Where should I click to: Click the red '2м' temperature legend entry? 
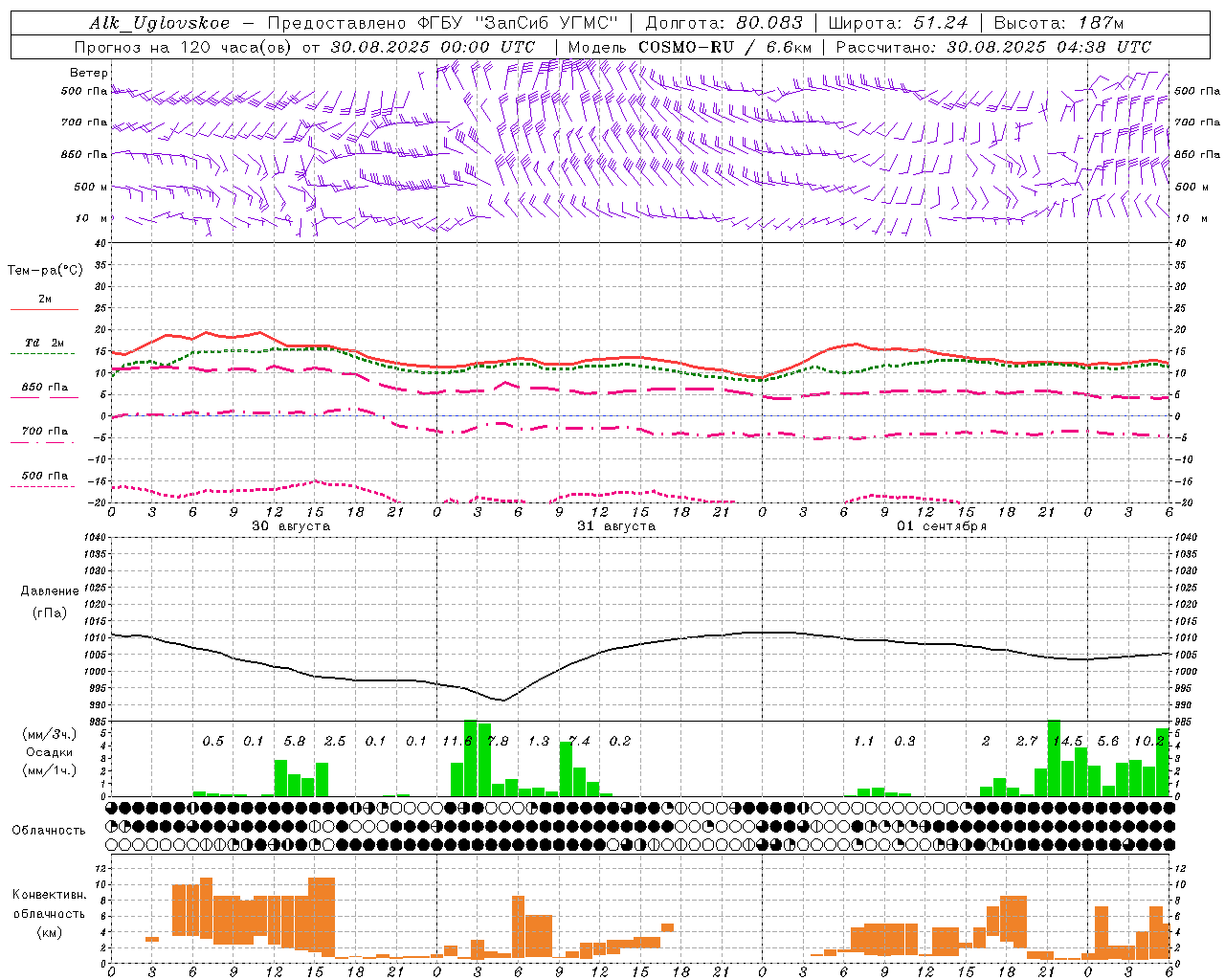[x=45, y=300]
